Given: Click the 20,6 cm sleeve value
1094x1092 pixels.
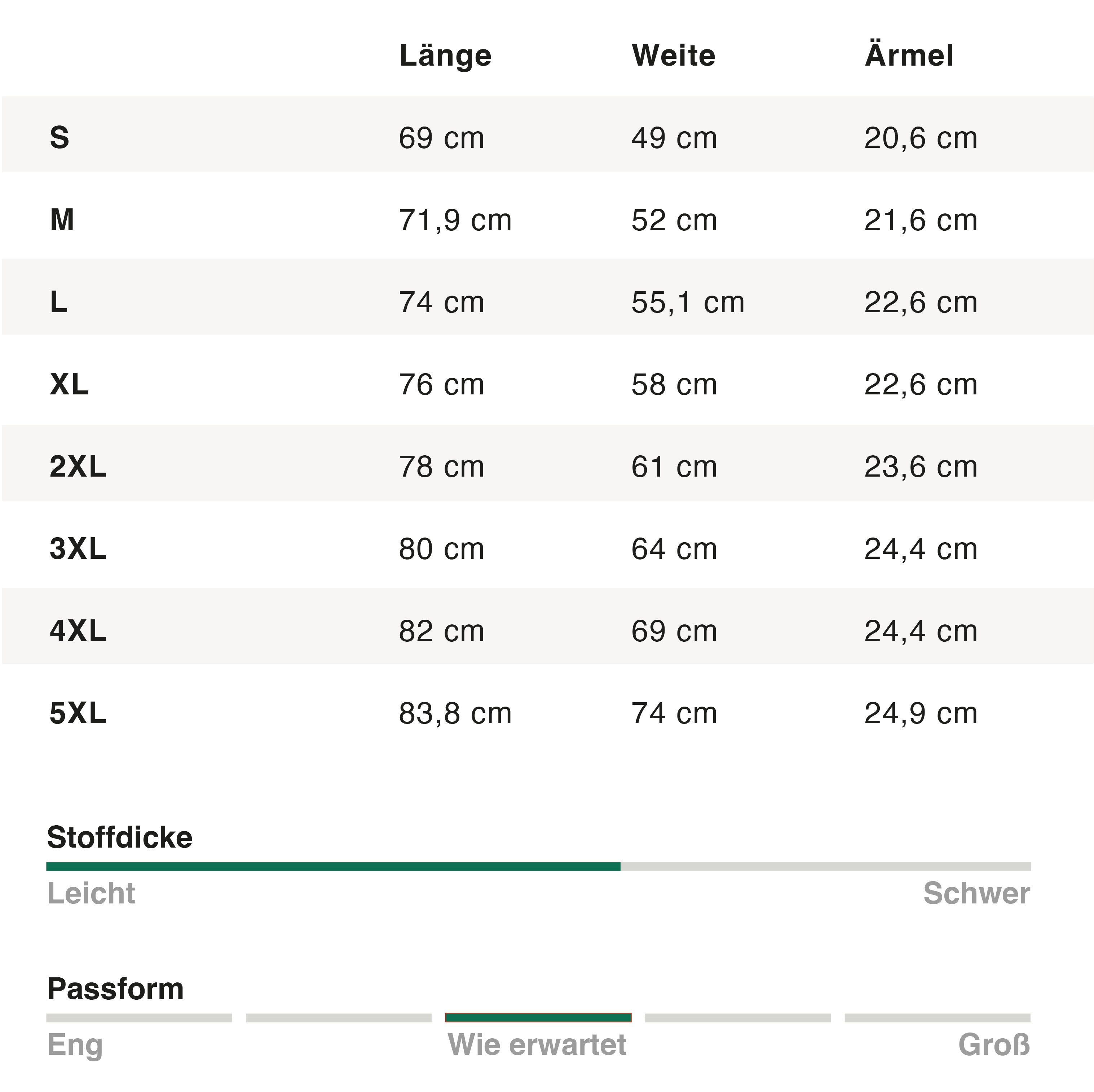Looking at the screenshot, I should point(921,138).
